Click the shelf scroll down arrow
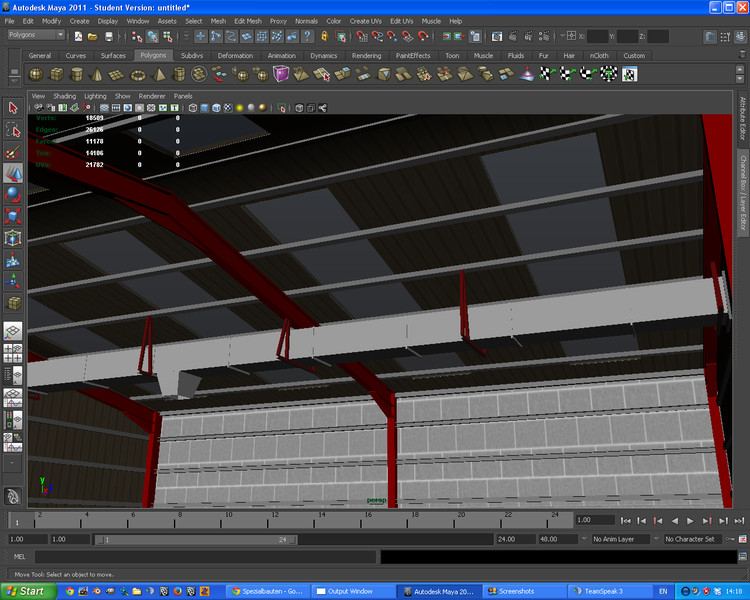The height and width of the screenshot is (600, 750). click(x=740, y=79)
